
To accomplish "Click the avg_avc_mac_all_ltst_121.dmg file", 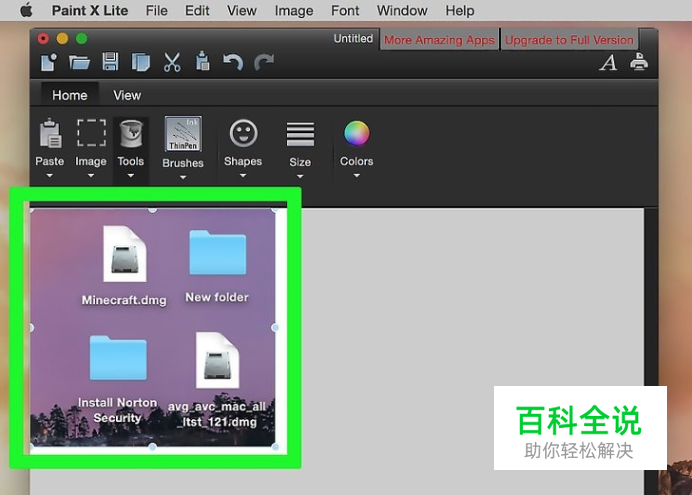I will [217, 379].
